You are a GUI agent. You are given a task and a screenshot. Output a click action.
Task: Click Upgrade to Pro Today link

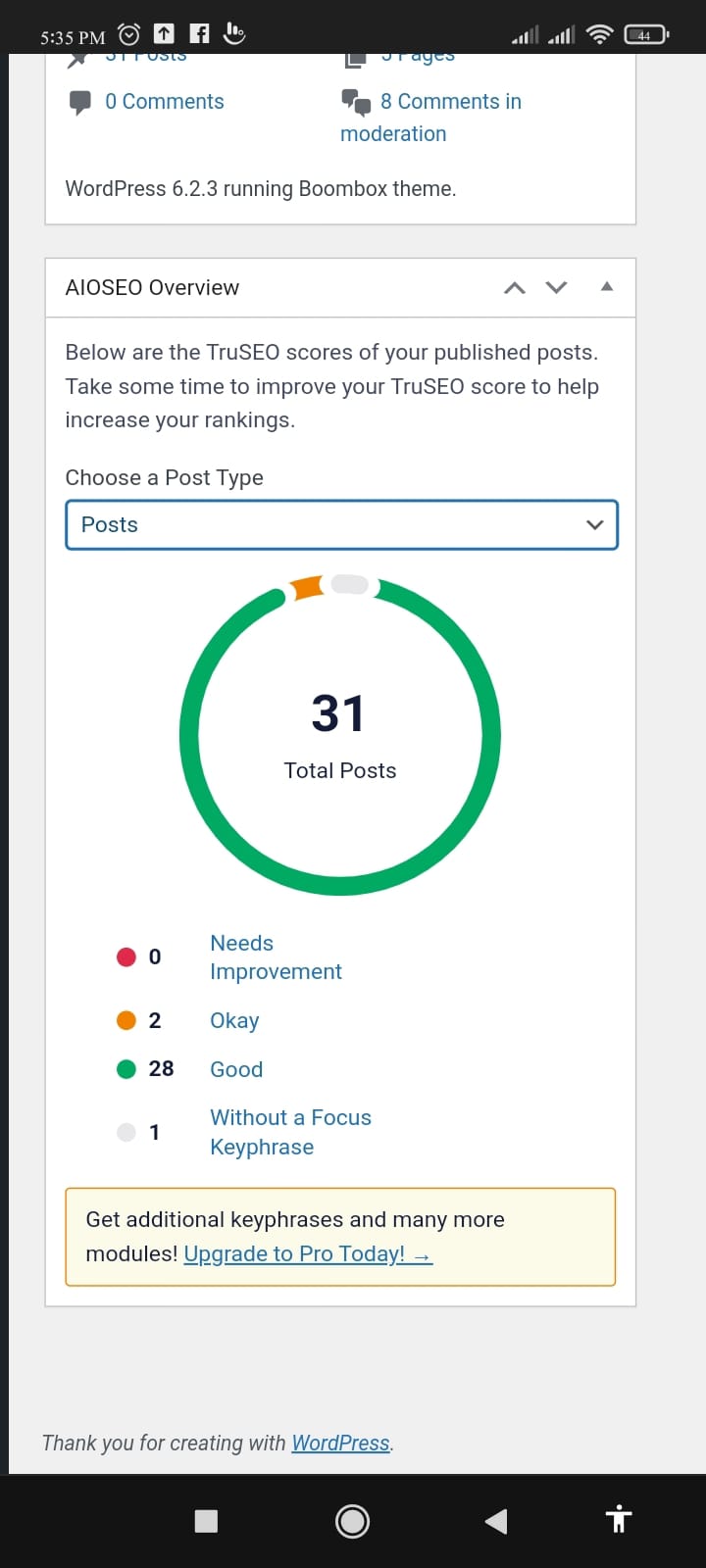(307, 1254)
